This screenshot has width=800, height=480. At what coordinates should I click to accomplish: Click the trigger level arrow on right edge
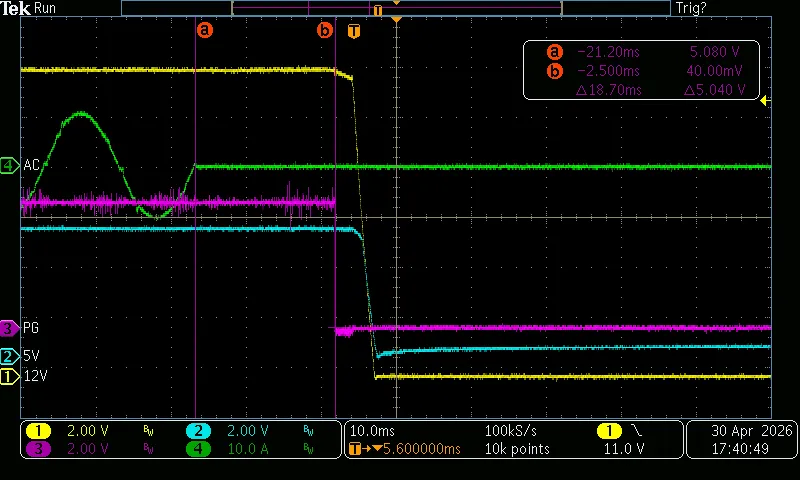tap(765, 101)
